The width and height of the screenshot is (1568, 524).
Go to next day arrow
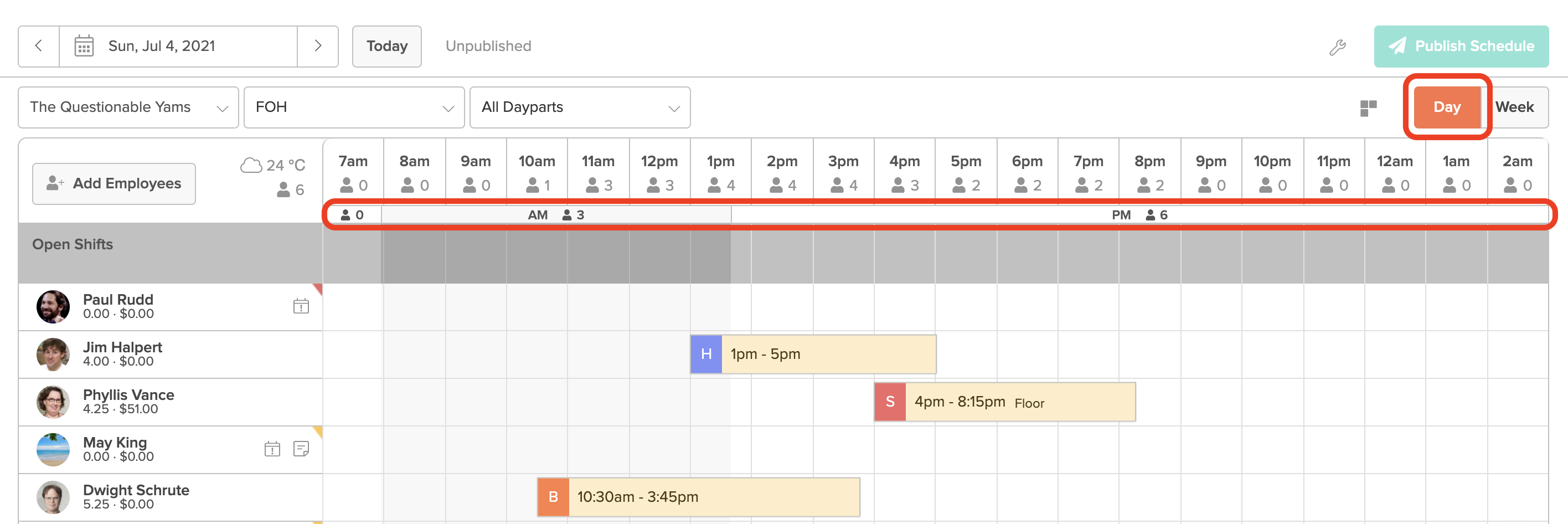[318, 47]
